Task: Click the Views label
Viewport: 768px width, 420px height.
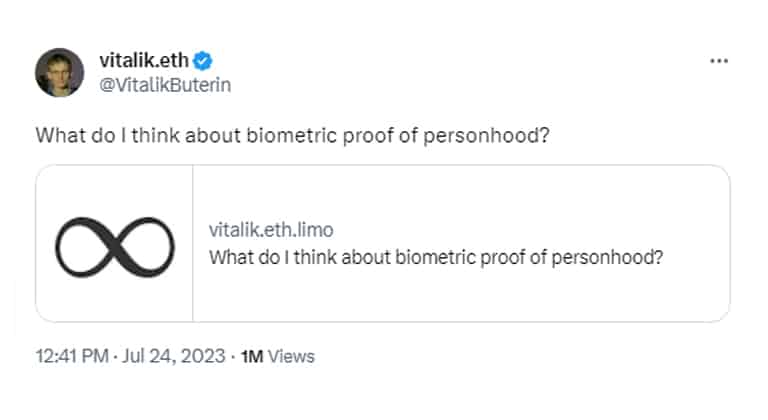Action: pyautogui.click(x=291, y=357)
